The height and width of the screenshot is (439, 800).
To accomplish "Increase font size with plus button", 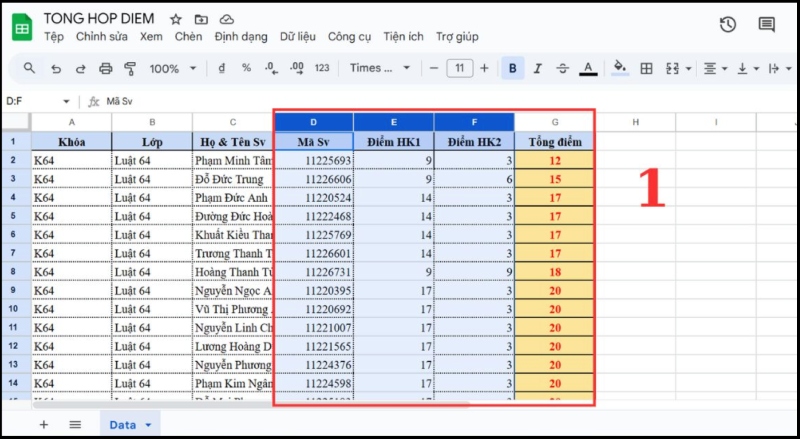I will 484,68.
